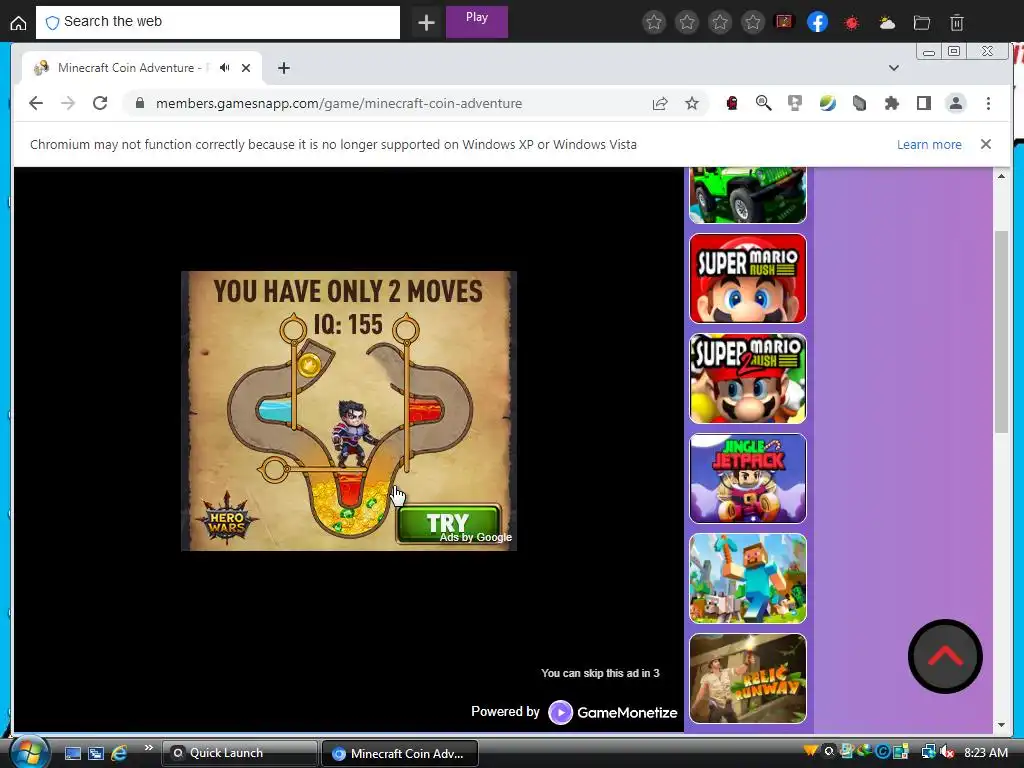Screen dimensions: 1024x768
Task: Dismiss the Chromium unsupported warning bar
Action: (985, 144)
